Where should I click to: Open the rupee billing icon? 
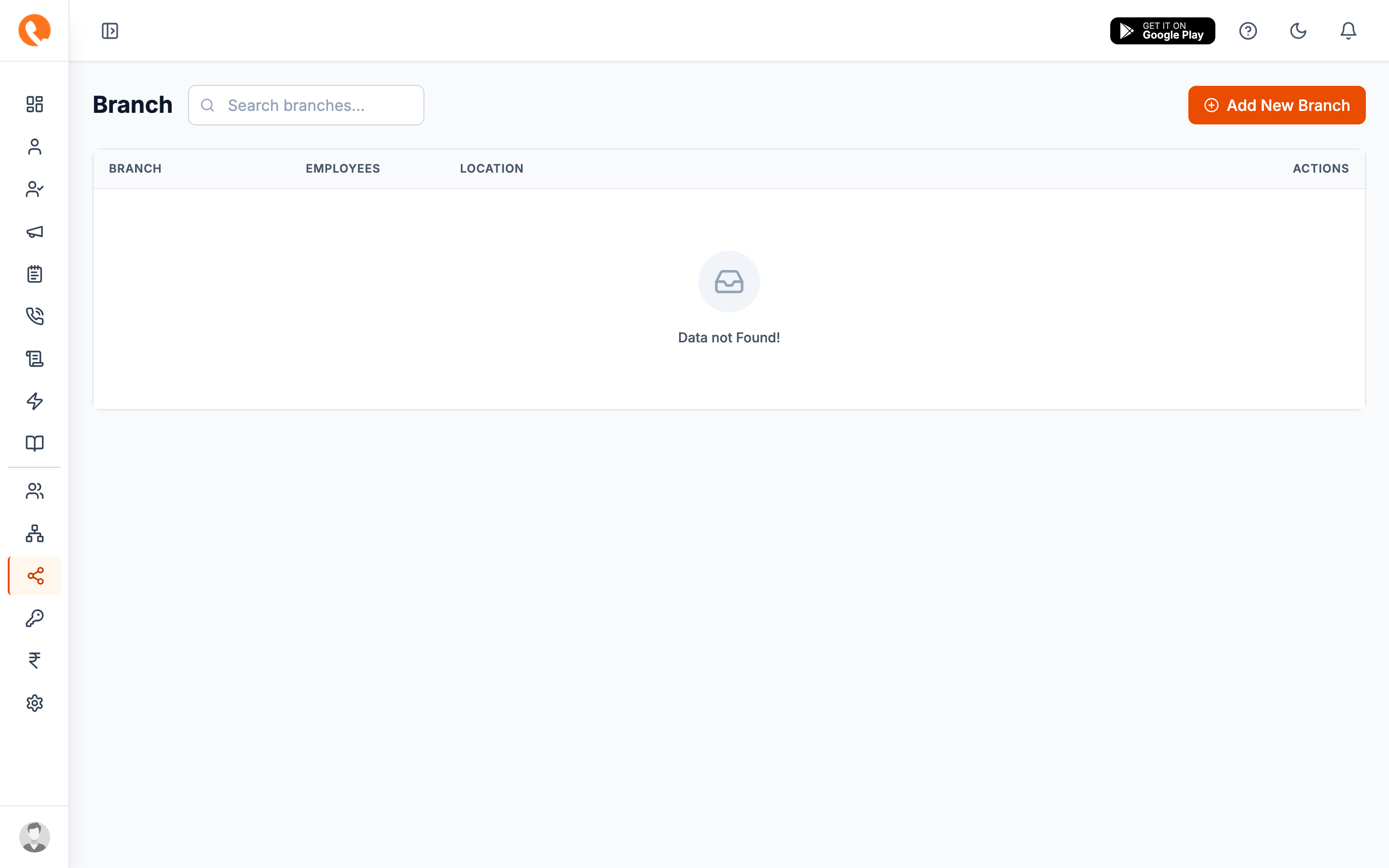[x=34, y=661]
